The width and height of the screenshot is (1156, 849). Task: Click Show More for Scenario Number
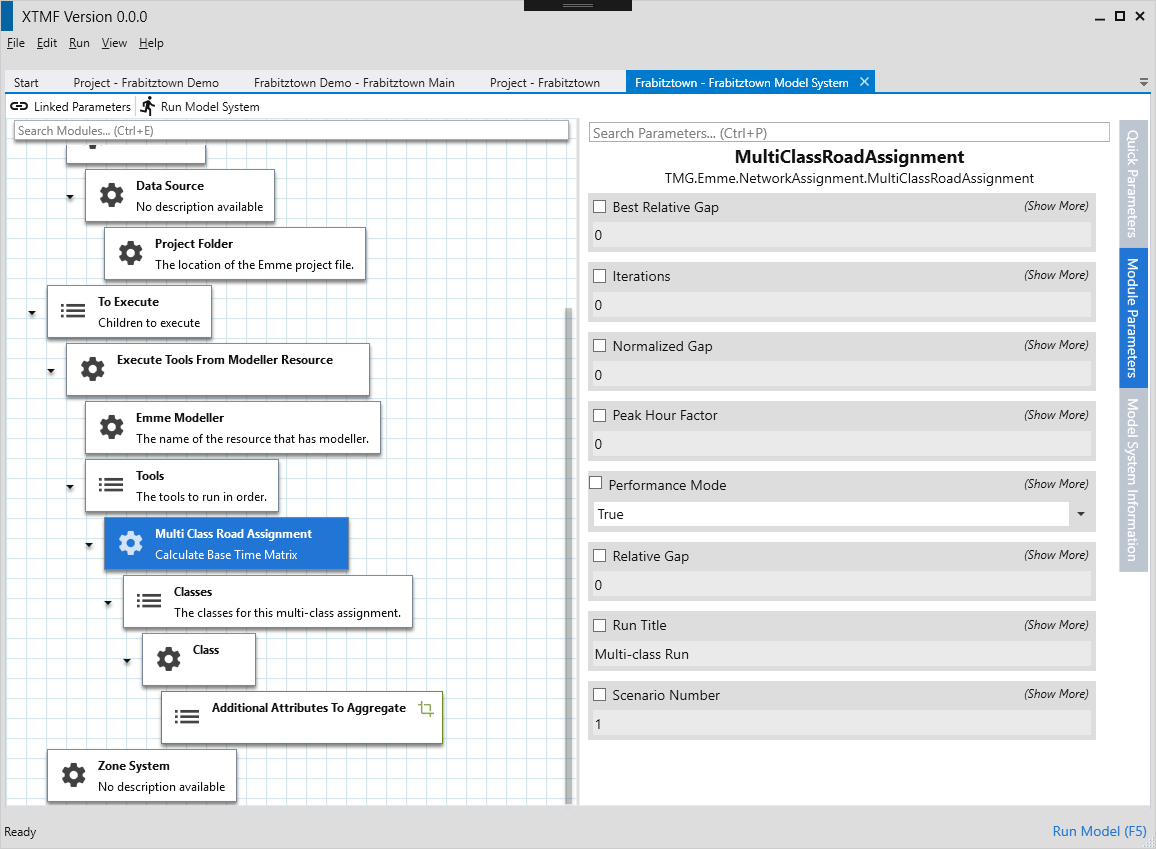coord(1056,693)
